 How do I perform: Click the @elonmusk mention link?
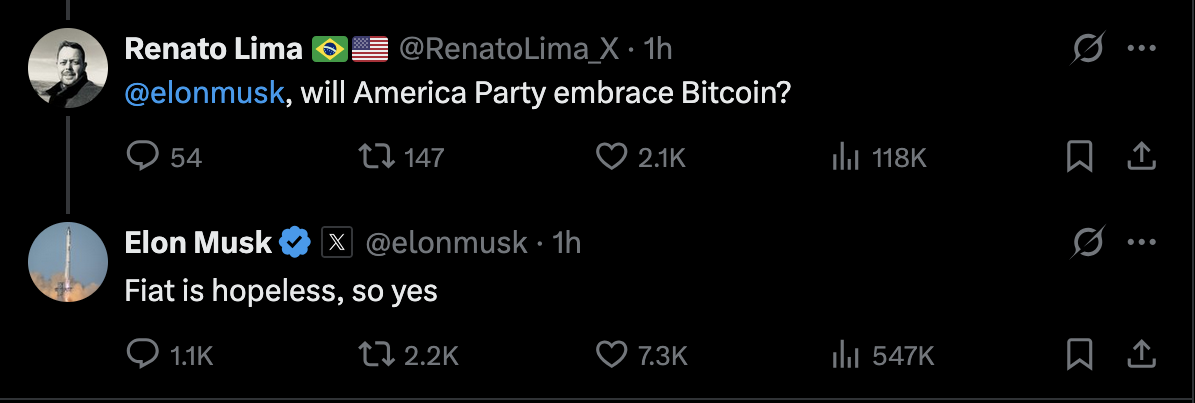tap(204, 93)
